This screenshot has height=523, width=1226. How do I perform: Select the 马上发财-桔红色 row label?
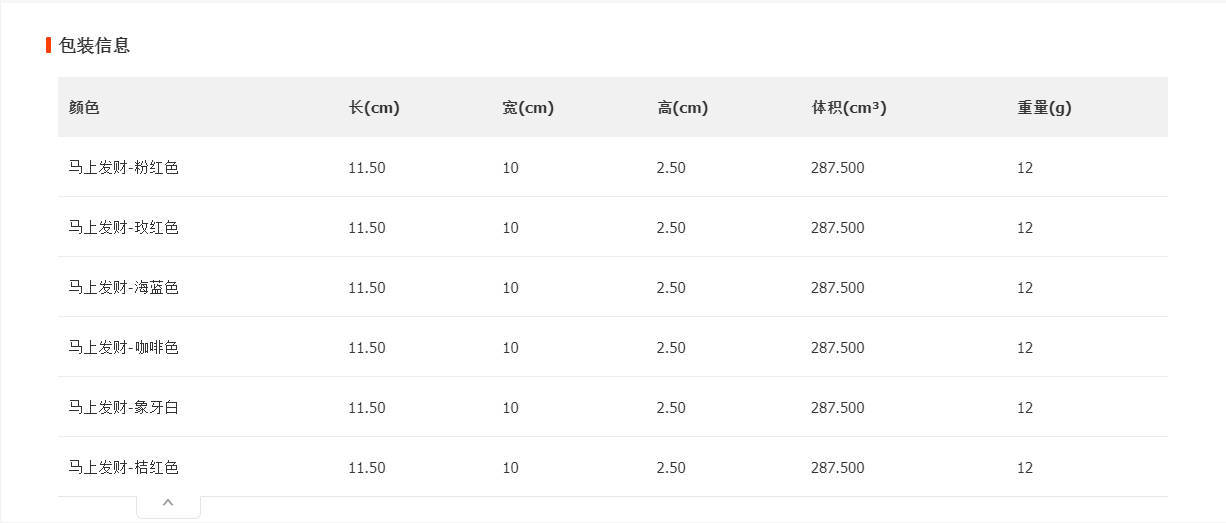click(123, 468)
